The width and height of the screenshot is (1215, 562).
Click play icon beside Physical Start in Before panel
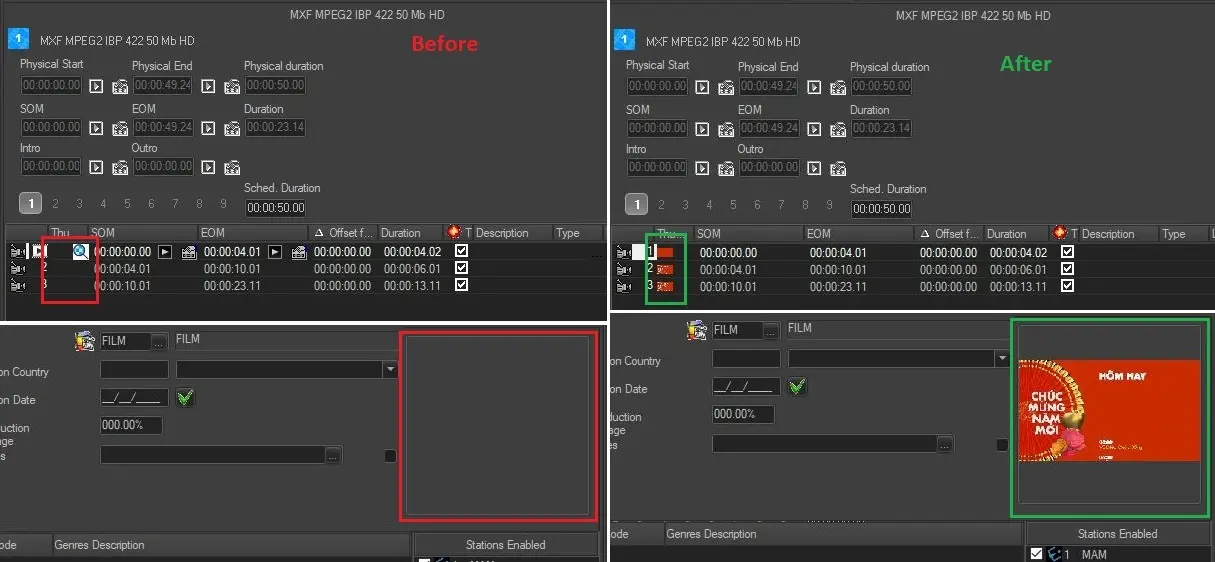pyautogui.click(x=96, y=86)
